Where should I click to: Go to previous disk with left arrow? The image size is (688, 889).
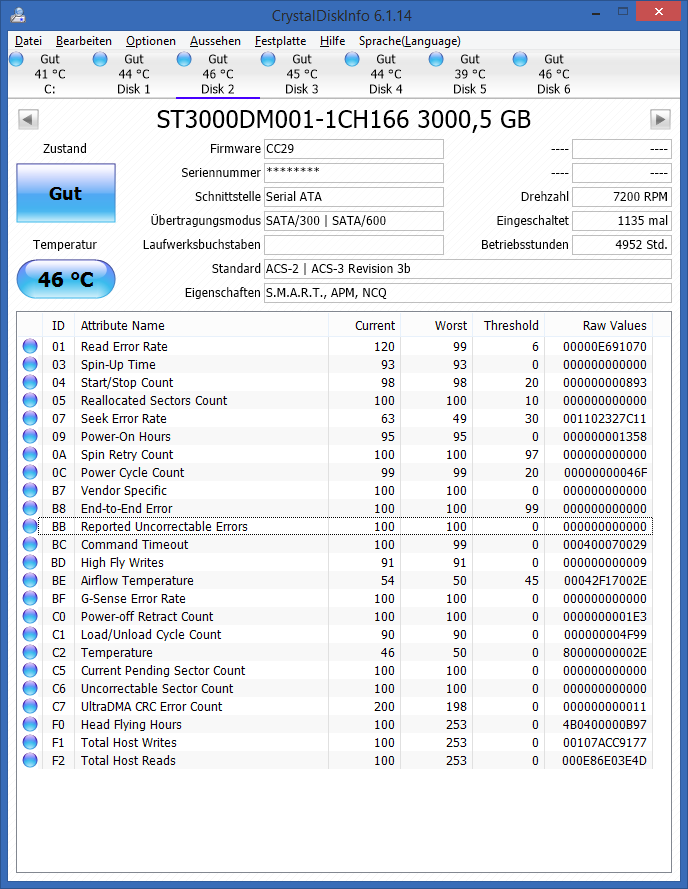click(x=28, y=120)
